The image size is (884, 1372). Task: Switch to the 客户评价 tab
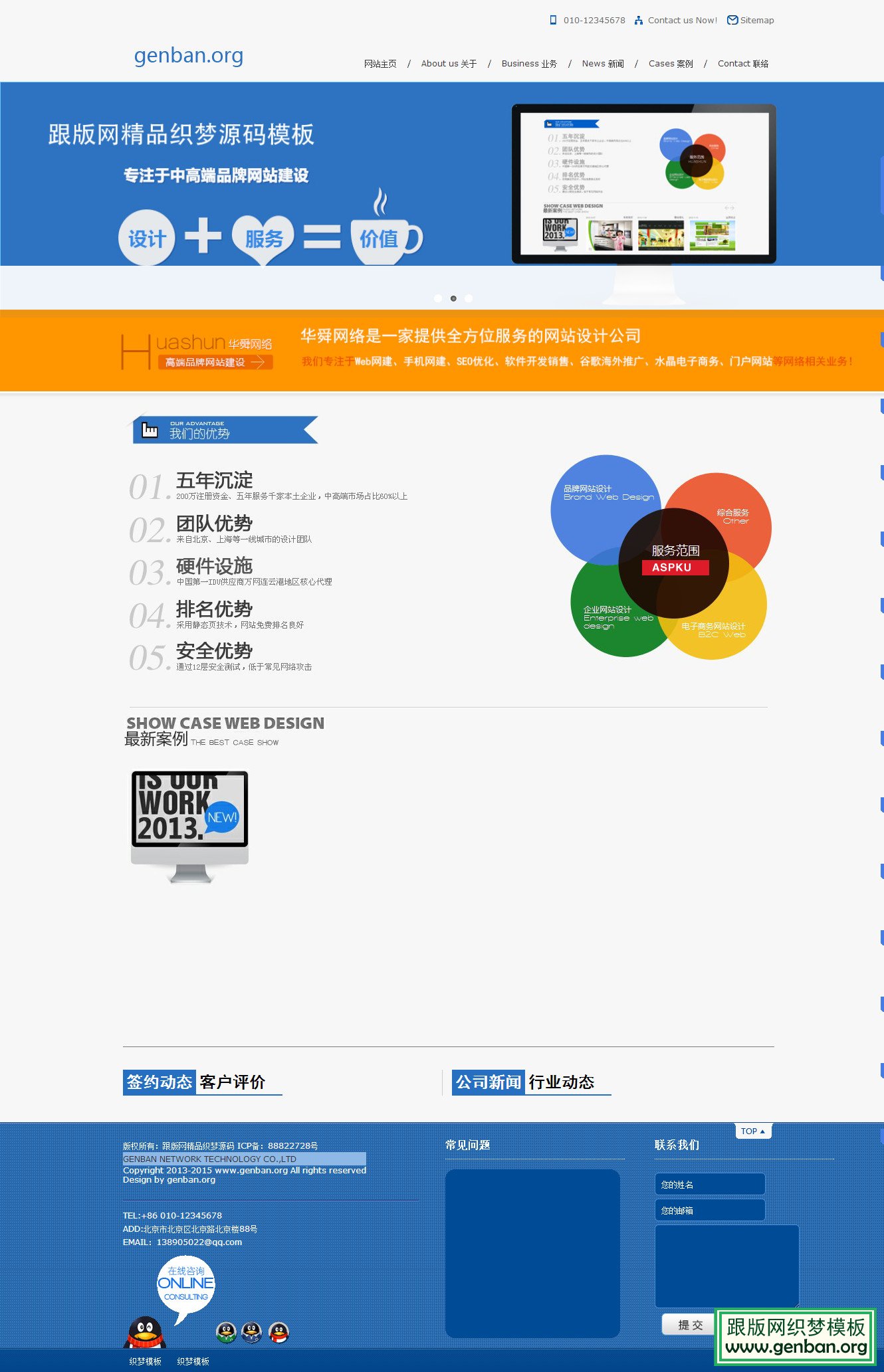(x=233, y=1082)
